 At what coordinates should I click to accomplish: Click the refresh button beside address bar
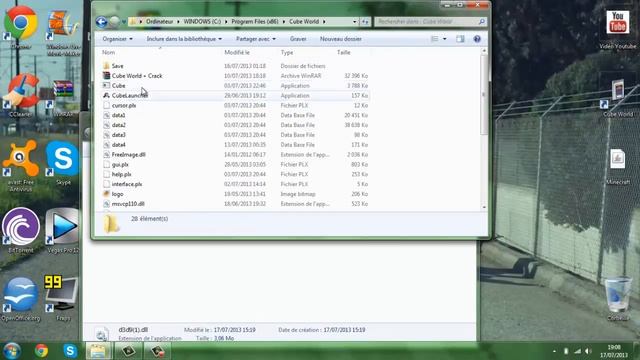(x=365, y=22)
